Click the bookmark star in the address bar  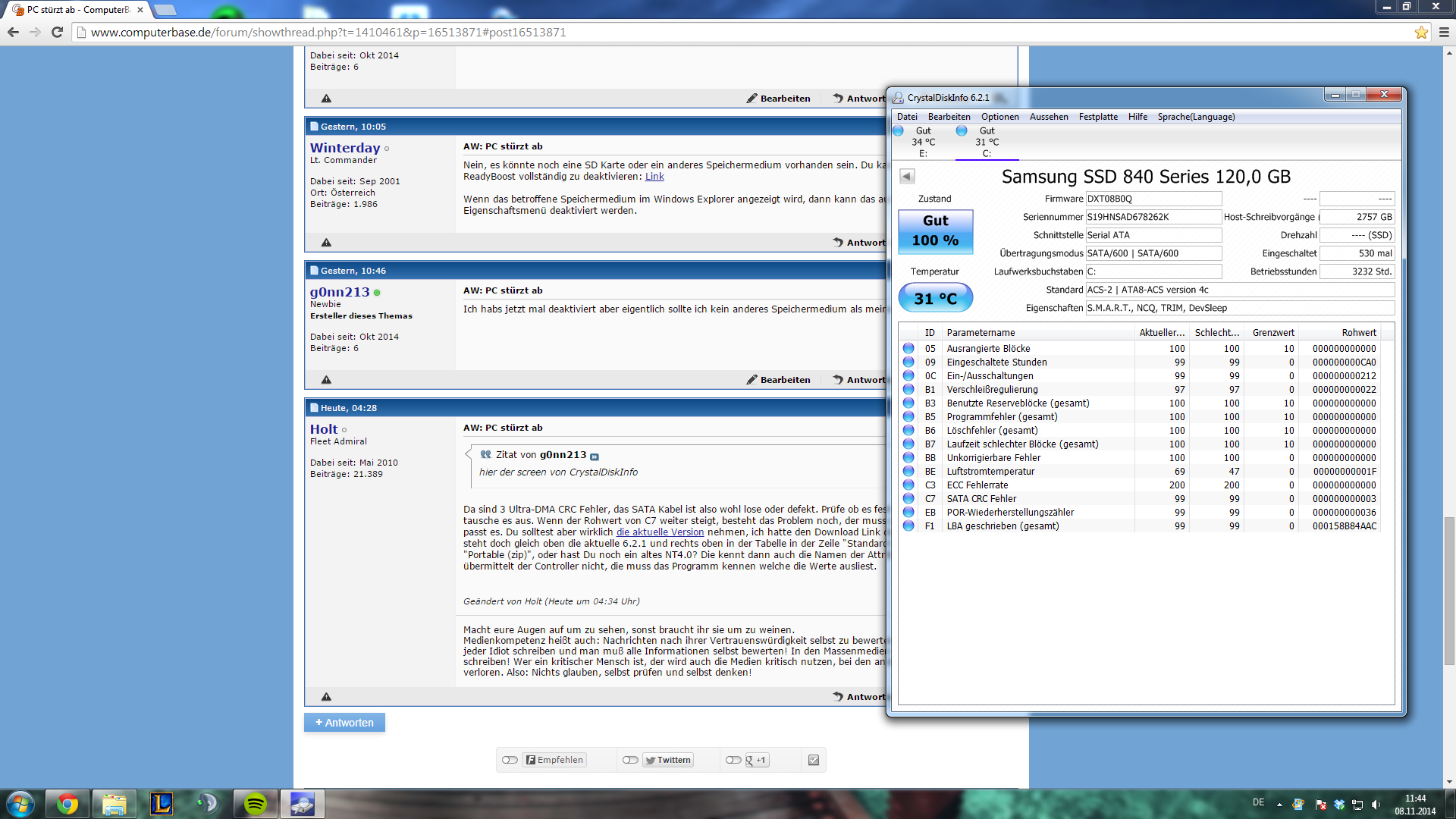pos(1421,33)
